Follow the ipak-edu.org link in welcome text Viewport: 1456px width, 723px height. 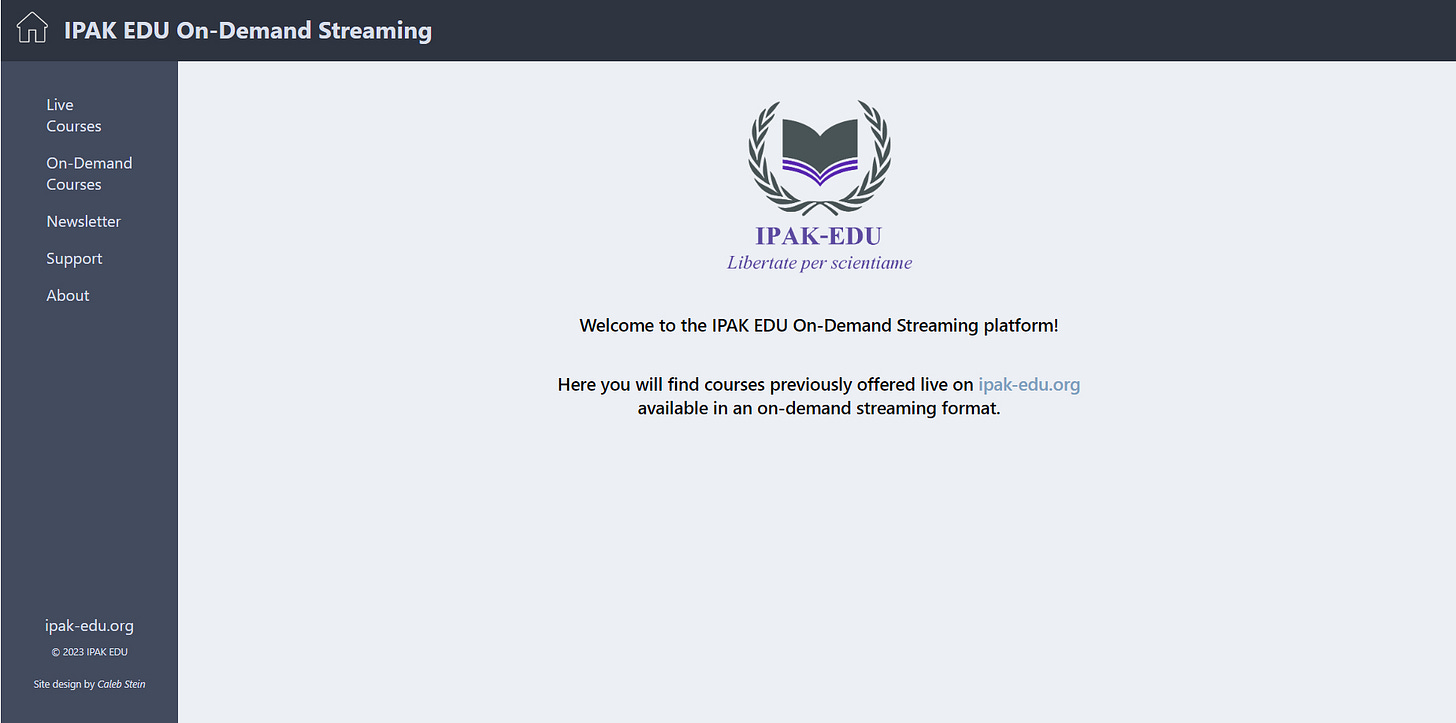(x=1029, y=384)
